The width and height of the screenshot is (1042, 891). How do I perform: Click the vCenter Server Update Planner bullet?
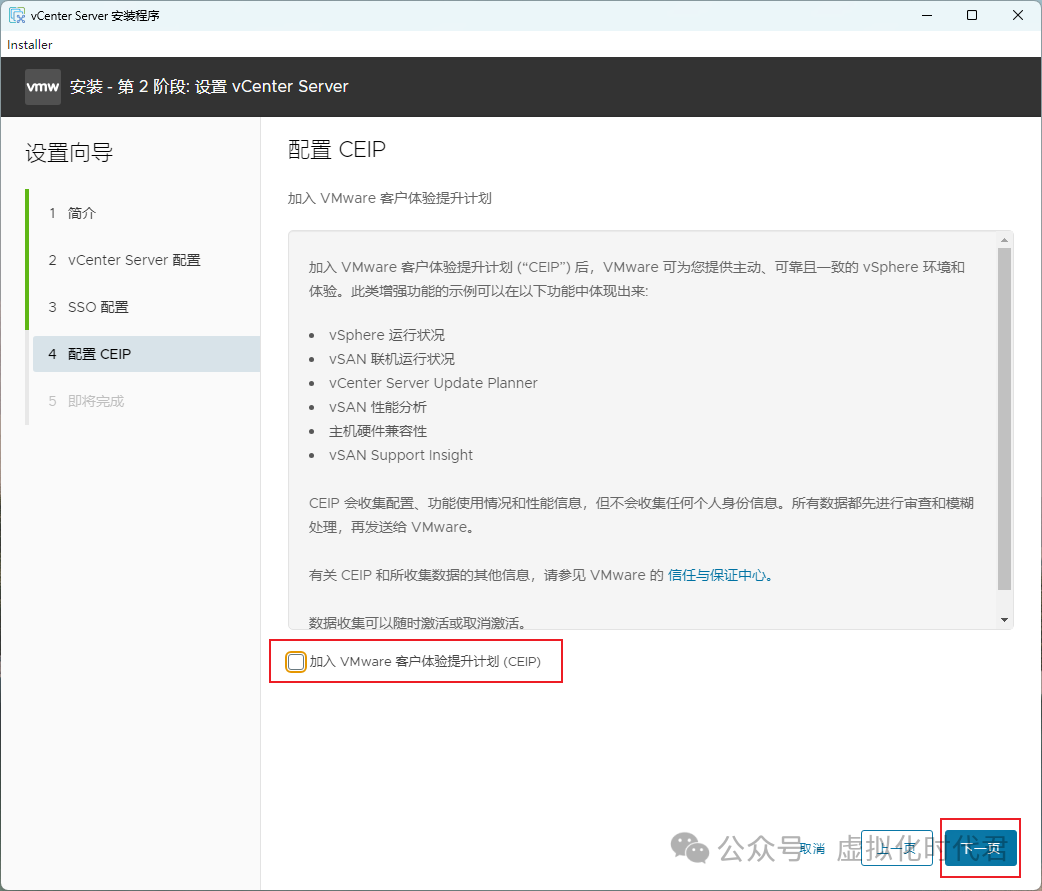(433, 383)
